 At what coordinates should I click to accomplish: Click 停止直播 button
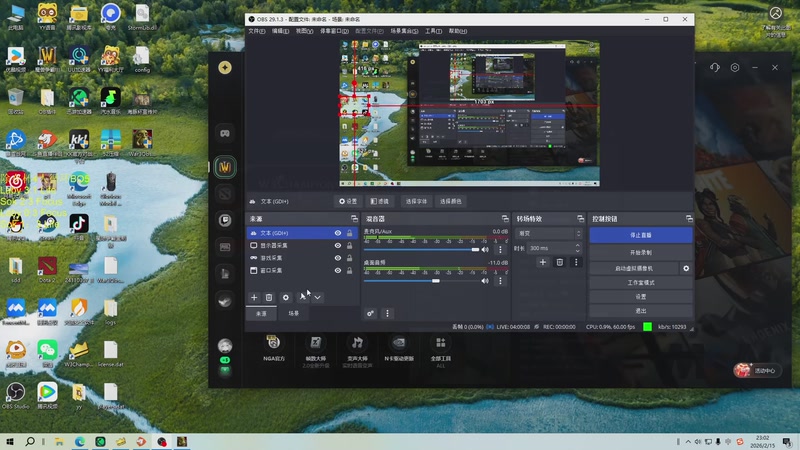641,235
